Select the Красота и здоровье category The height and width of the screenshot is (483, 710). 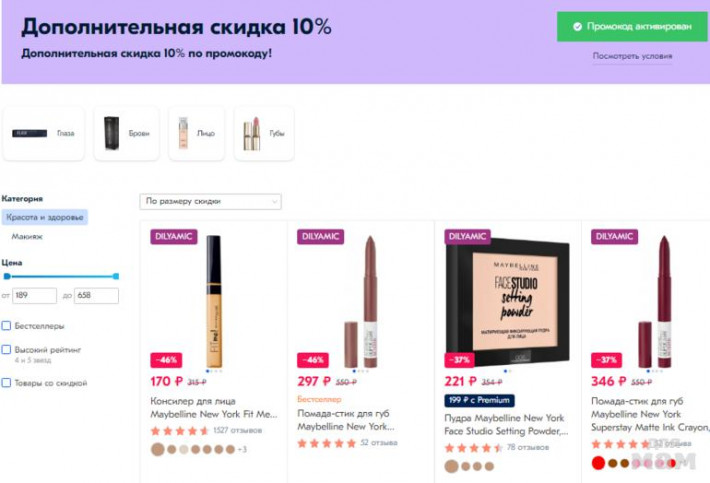click(45, 217)
